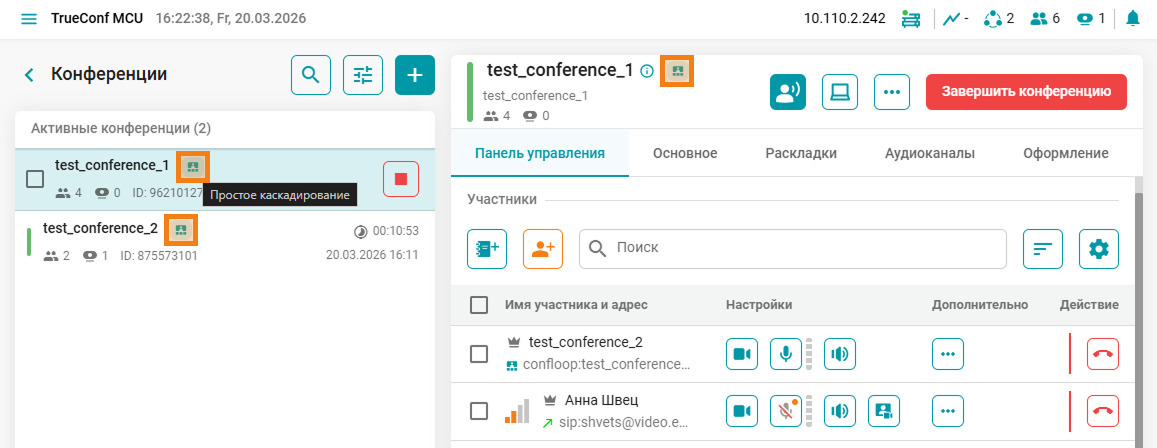Stop test_conference_1 with red square button
The width and height of the screenshot is (1157, 448).
(401, 179)
